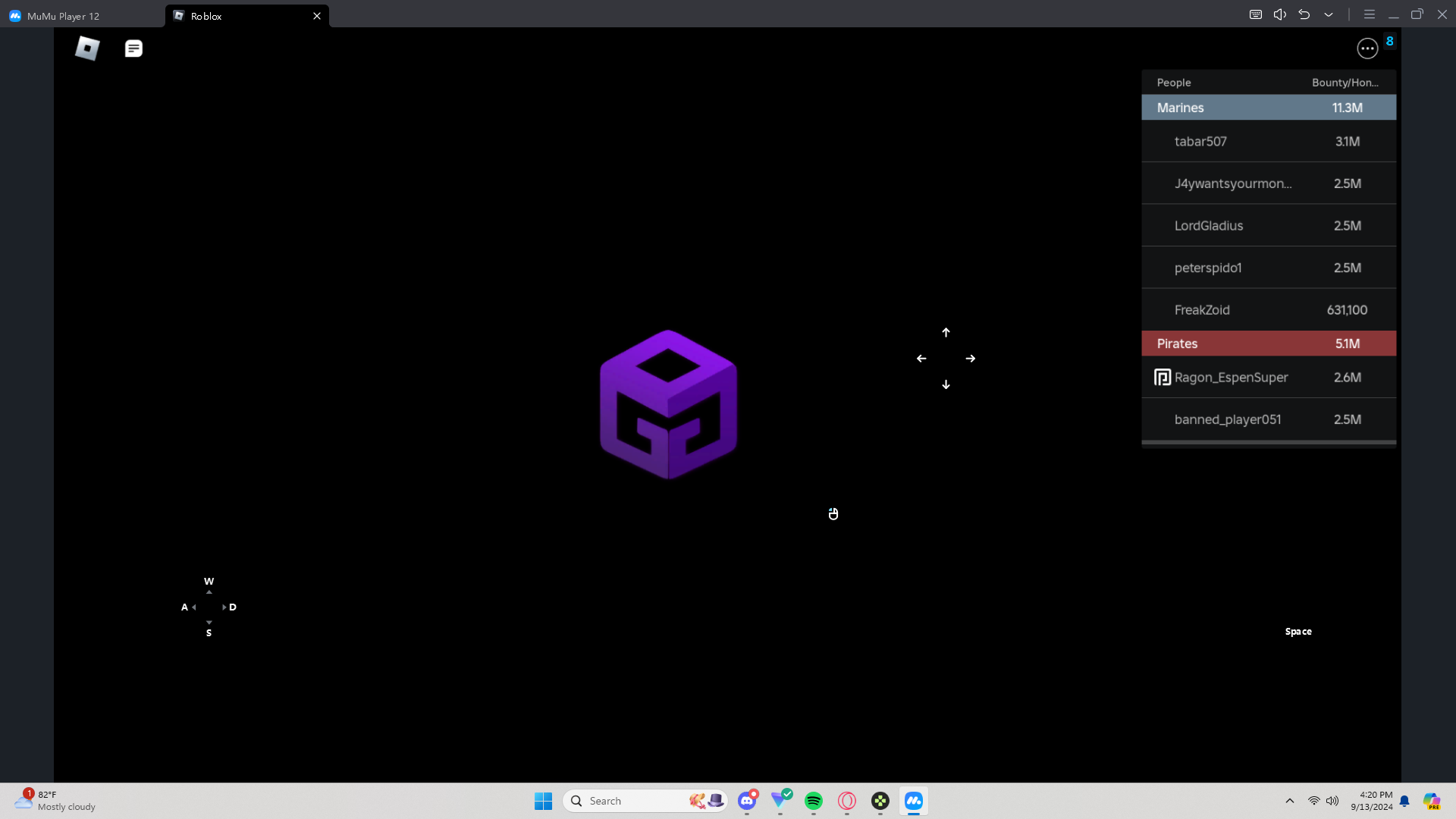Click the badge icon beside Ragon_EspenSuper

(x=1163, y=378)
